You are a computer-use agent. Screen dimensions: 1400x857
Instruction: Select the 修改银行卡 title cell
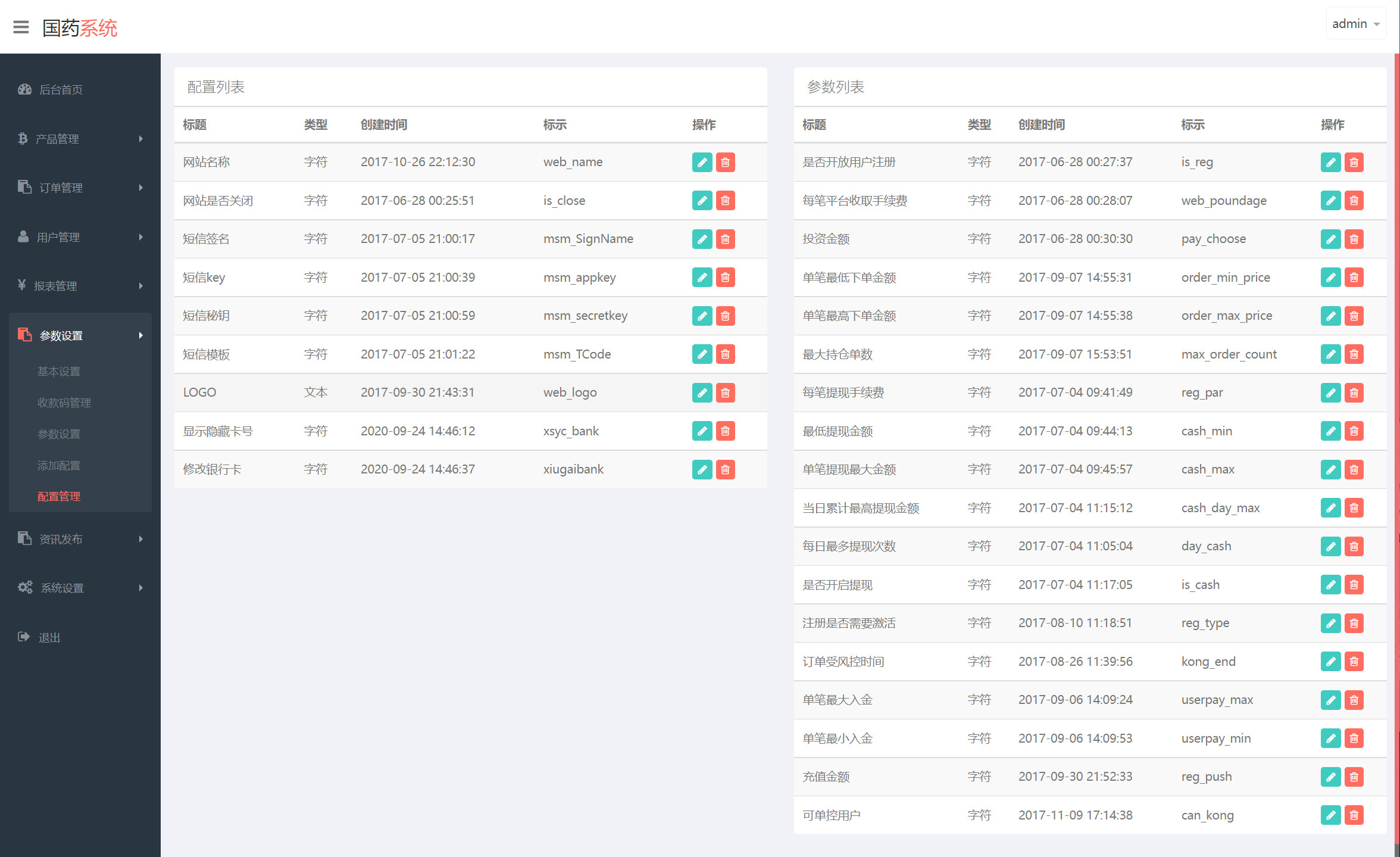(212, 469)
